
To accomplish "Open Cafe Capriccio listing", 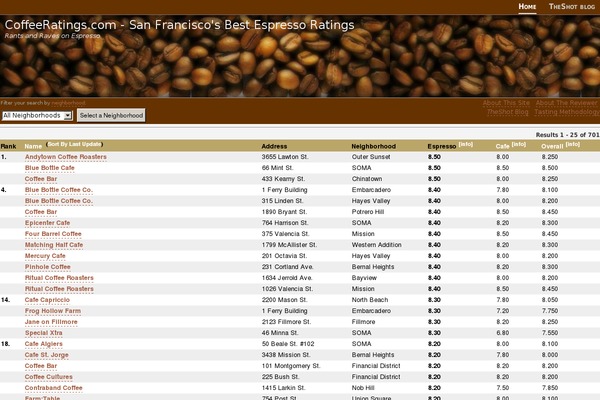I will click(47, 300).
